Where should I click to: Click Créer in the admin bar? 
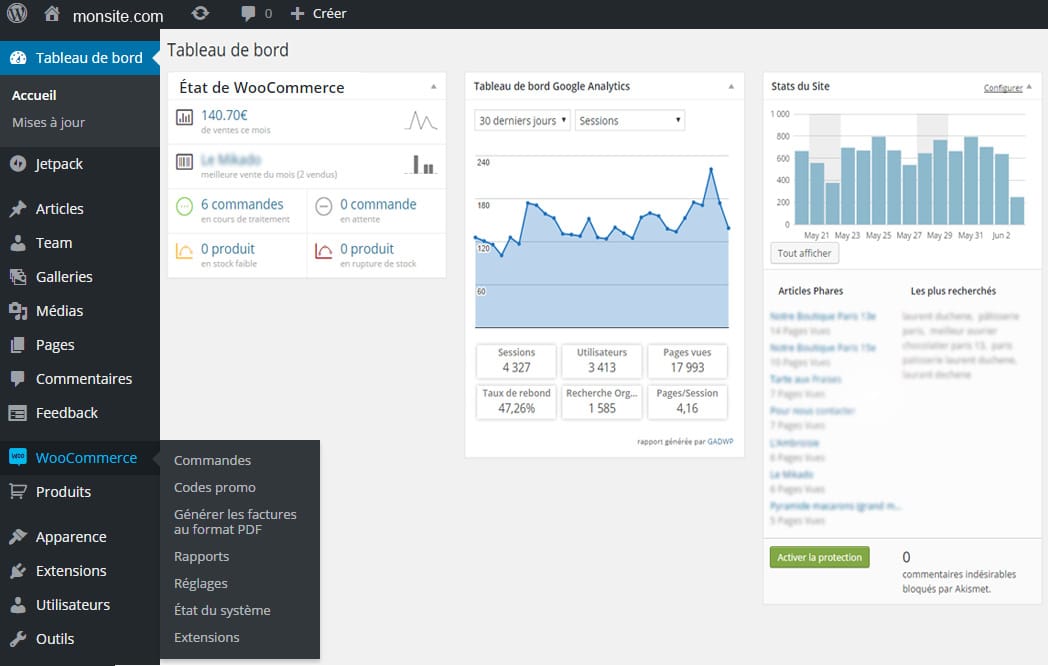pyautogui.click(x=330, y=13)
